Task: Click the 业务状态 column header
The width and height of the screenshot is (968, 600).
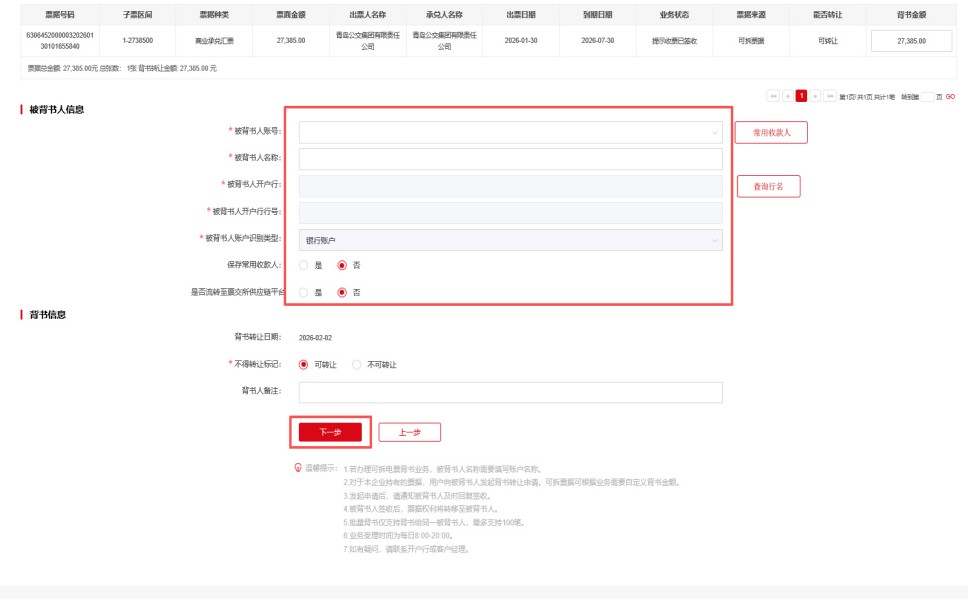Action: point(674,15)
